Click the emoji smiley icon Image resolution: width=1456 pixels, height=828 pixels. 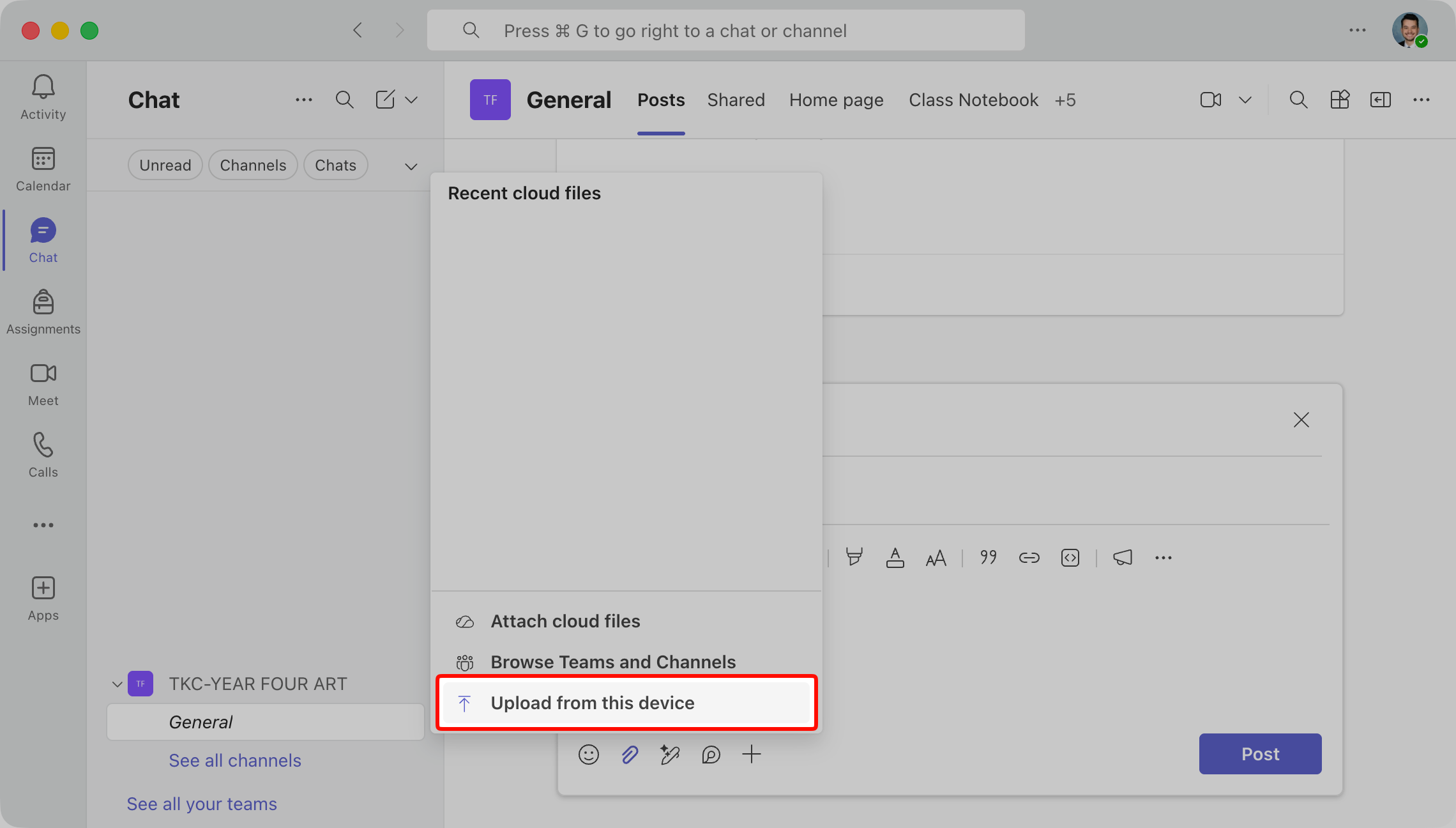[x=589, y=755]
